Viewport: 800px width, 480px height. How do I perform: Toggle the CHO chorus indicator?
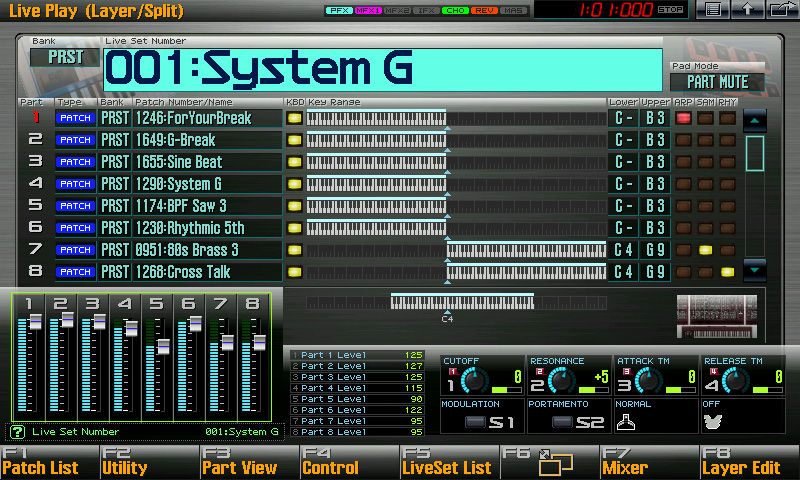(456, 10)
